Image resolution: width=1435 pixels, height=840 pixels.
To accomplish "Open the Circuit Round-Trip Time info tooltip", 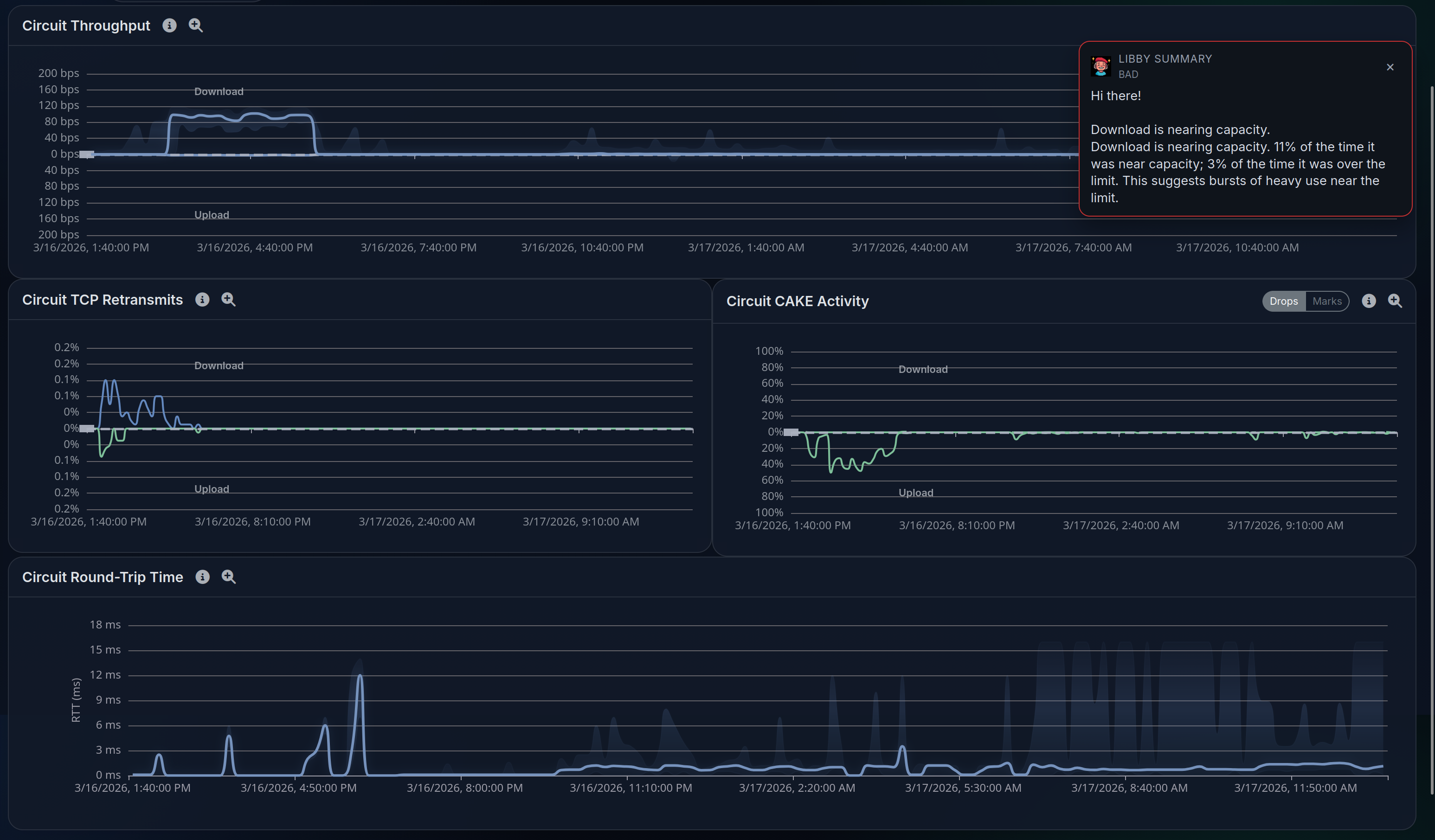I will tap(202, 577).
